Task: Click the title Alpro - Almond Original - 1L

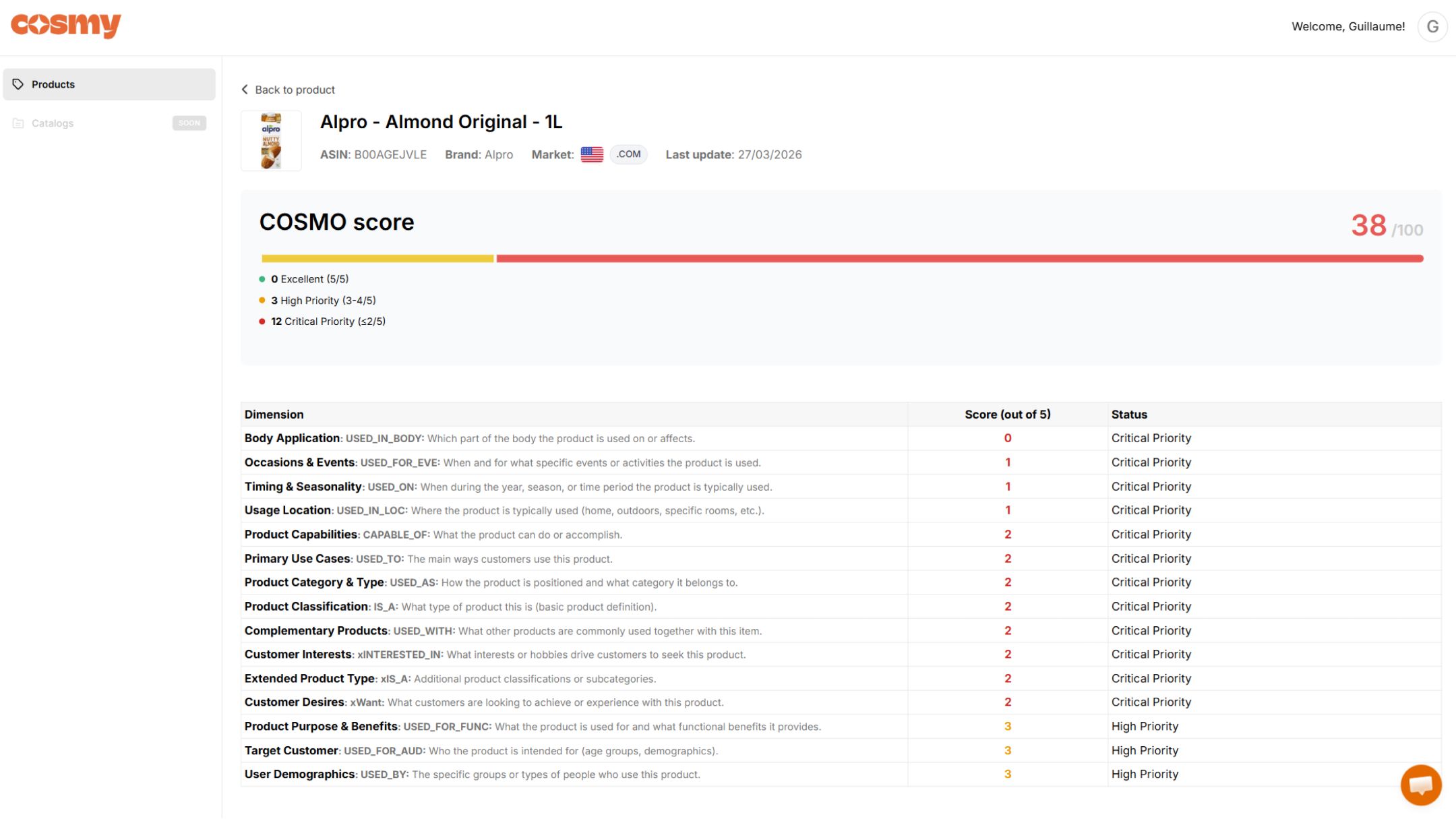Action: click(x=442, y=122)
